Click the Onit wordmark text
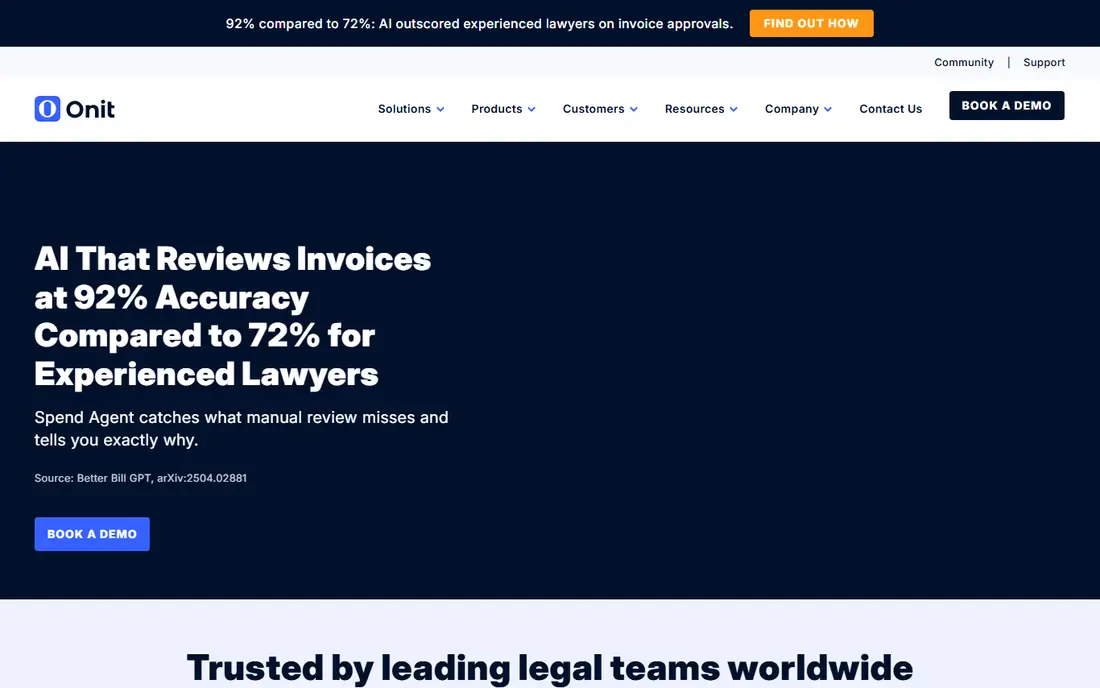Viewport: 1100px width, 688px height. [x=90, y=109]
